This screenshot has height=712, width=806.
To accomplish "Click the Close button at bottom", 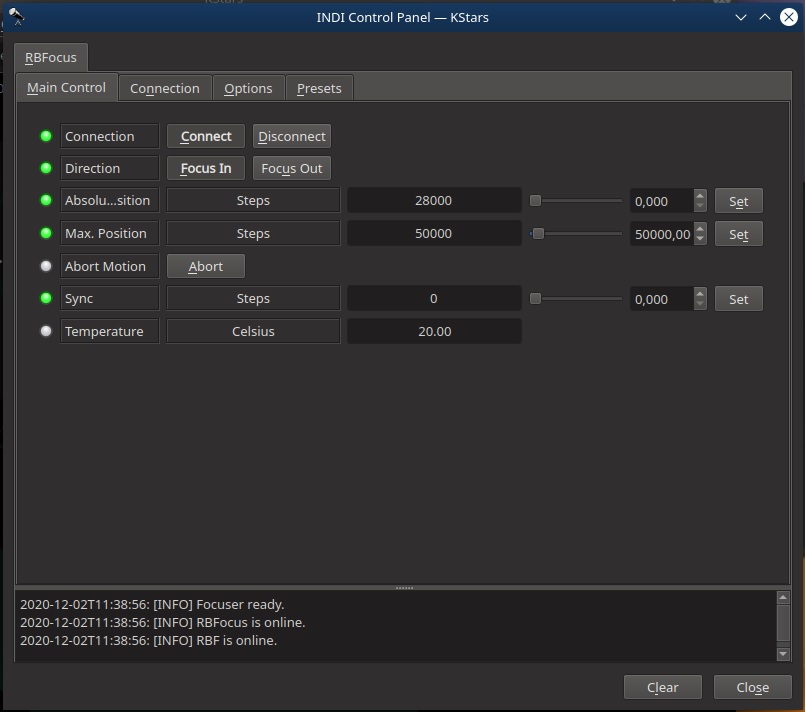I will pos(753,687).
